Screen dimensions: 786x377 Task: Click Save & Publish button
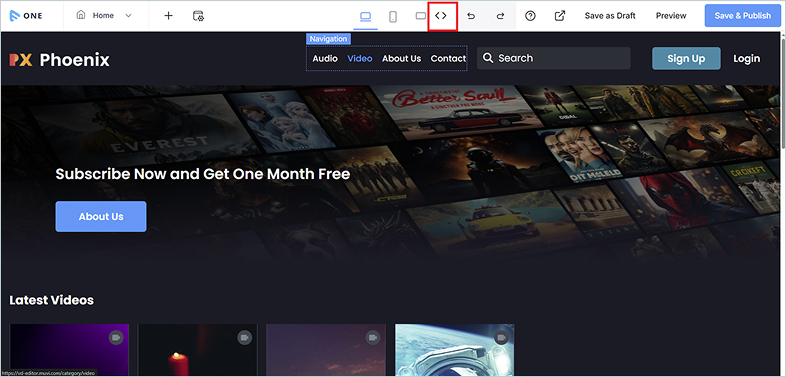coord(742,16)
